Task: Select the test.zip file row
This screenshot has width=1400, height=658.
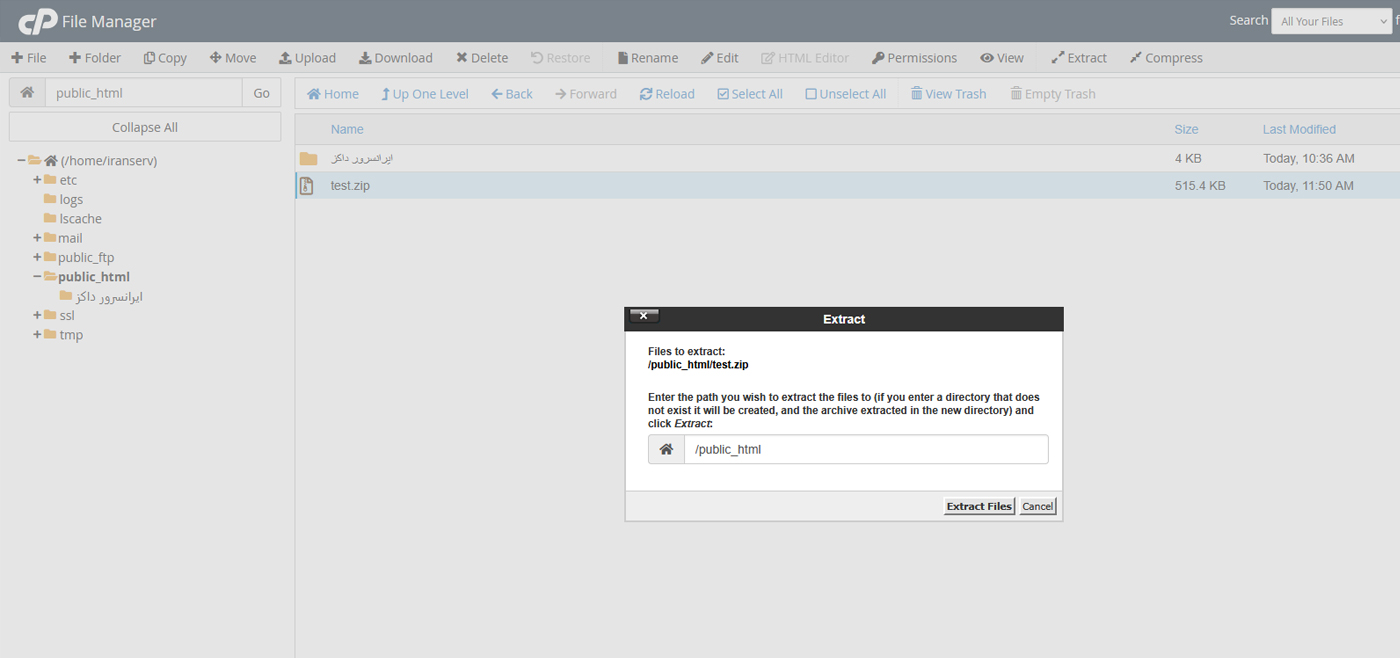Action: [350, 186]
